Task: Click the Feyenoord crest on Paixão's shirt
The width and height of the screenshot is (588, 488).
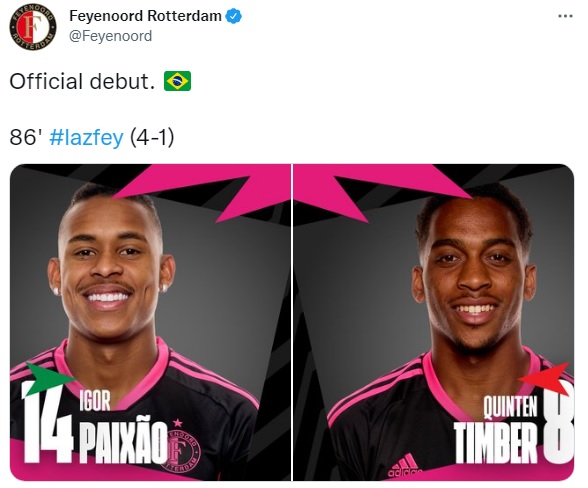Action: (184, 448)
